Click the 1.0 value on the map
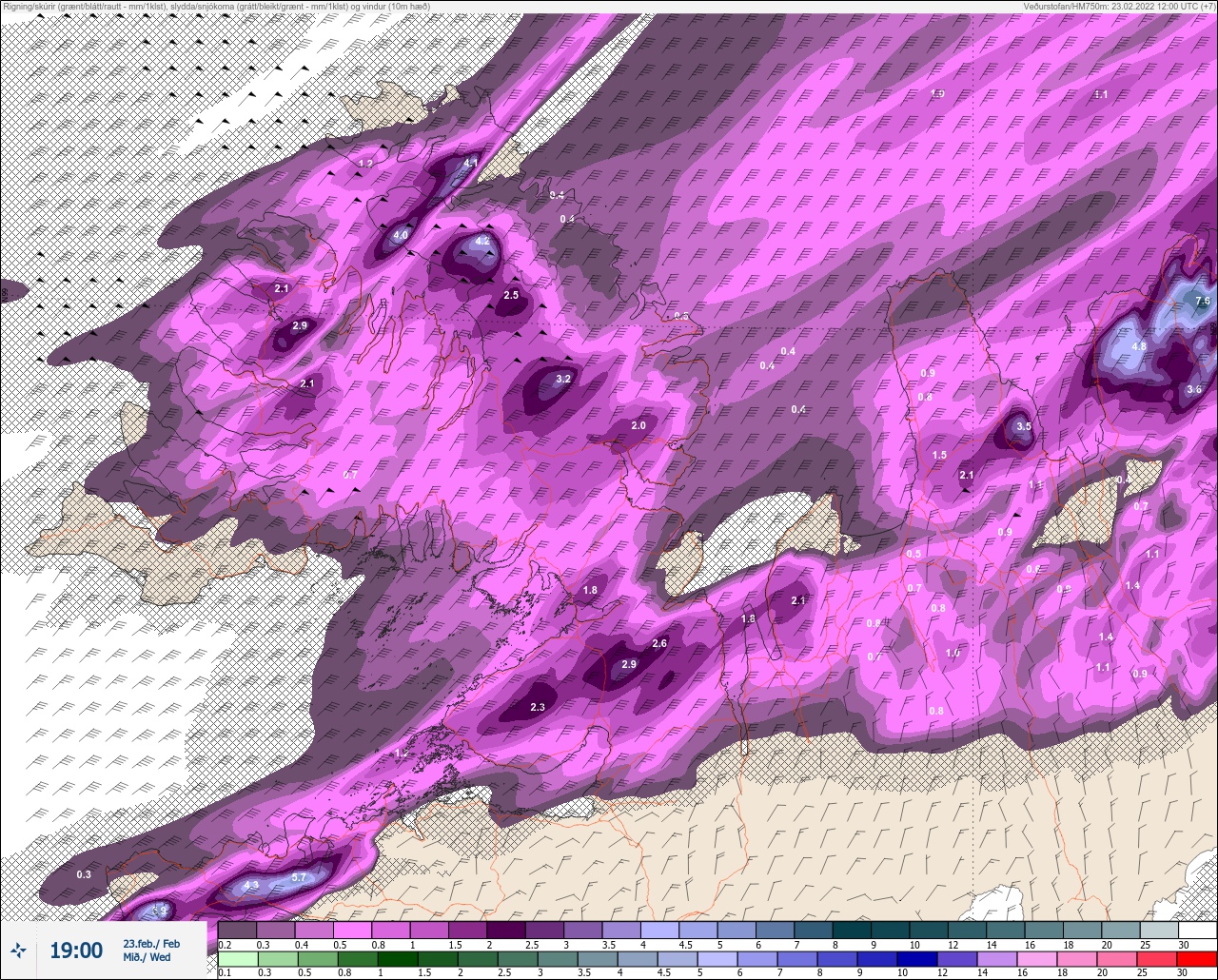 (953, 653)
